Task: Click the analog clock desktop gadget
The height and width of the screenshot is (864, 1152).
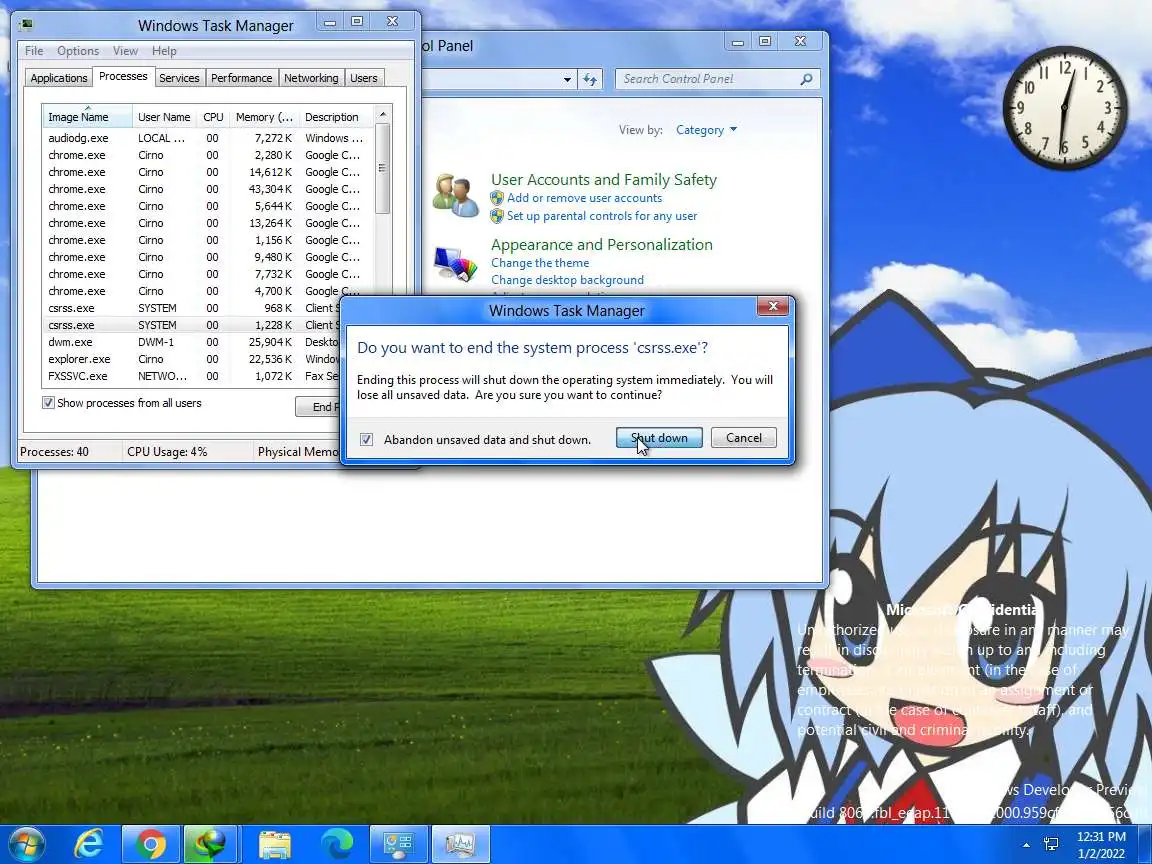Action: click(1065, 108)
